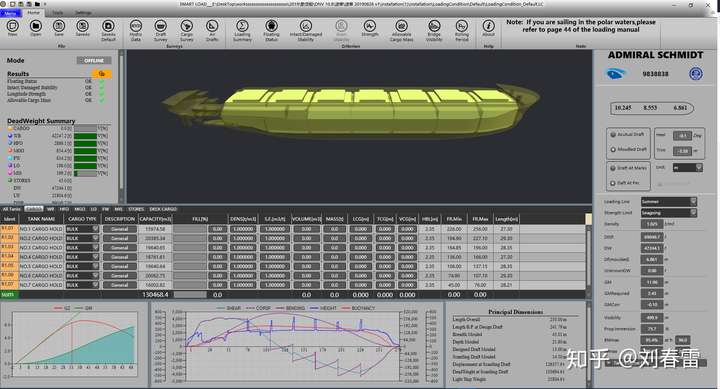
Task: Select the Modified Draft radio button
Action: pos(613,150)
